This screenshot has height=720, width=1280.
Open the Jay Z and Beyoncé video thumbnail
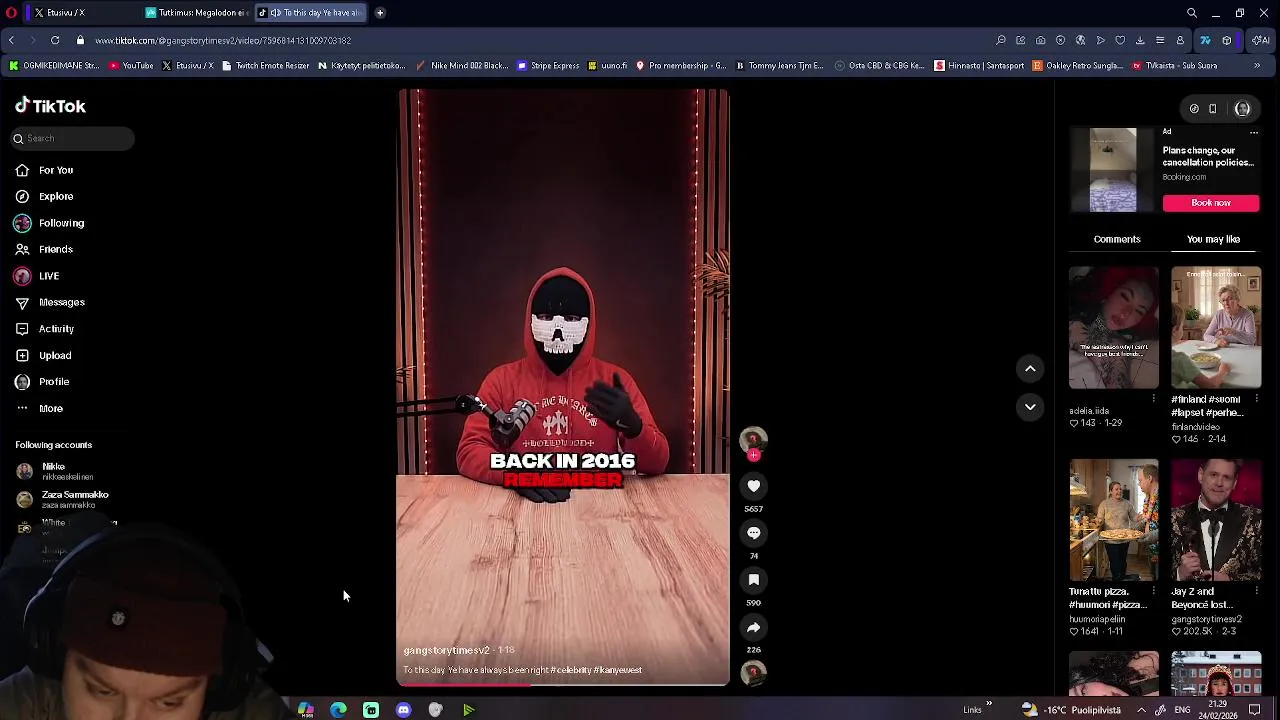point(1216,520)
